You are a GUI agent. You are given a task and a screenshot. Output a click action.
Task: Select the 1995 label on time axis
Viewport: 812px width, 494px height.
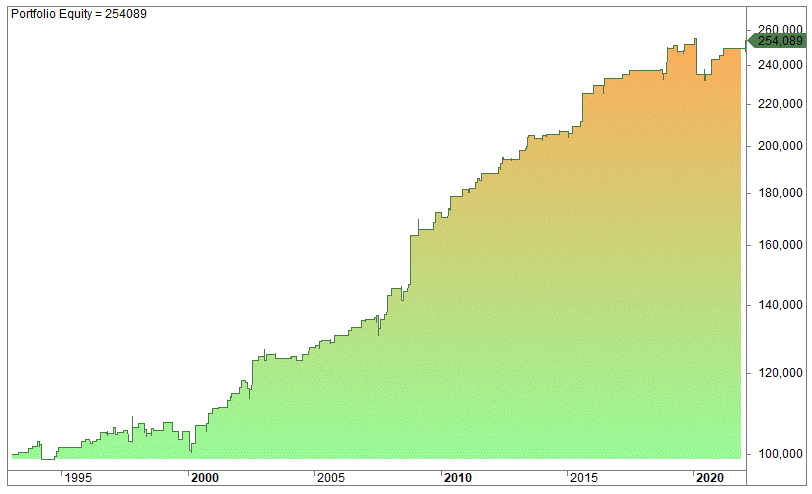coord(81,478)
